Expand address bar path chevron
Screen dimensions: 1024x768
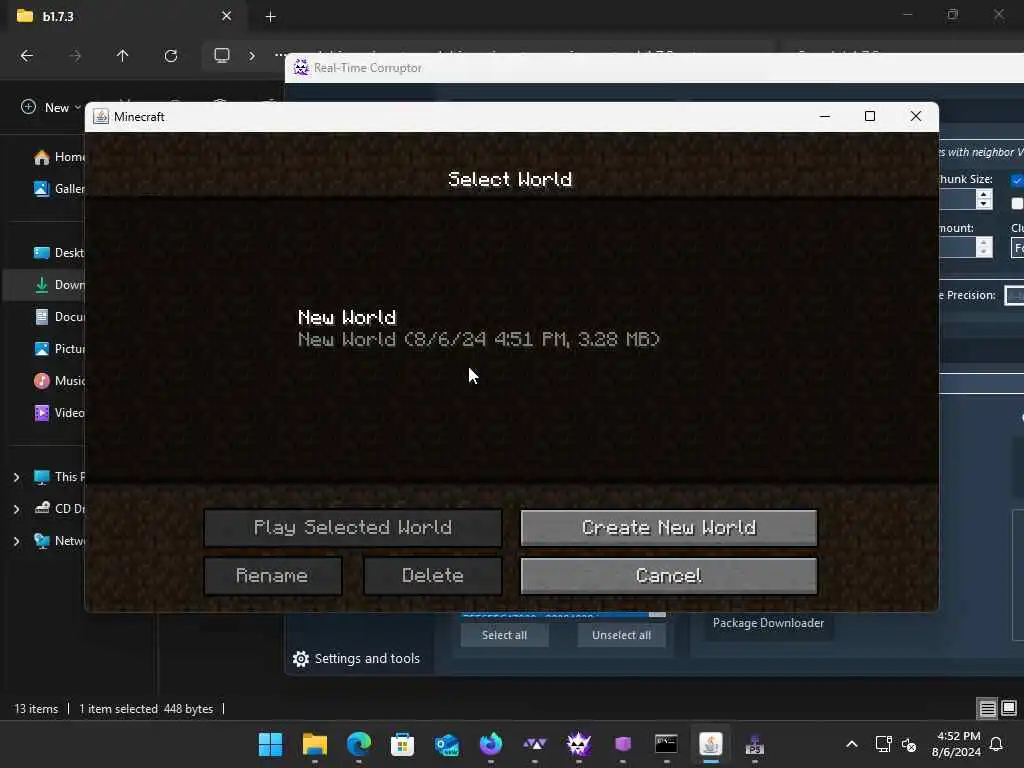[x=251, y=56]
